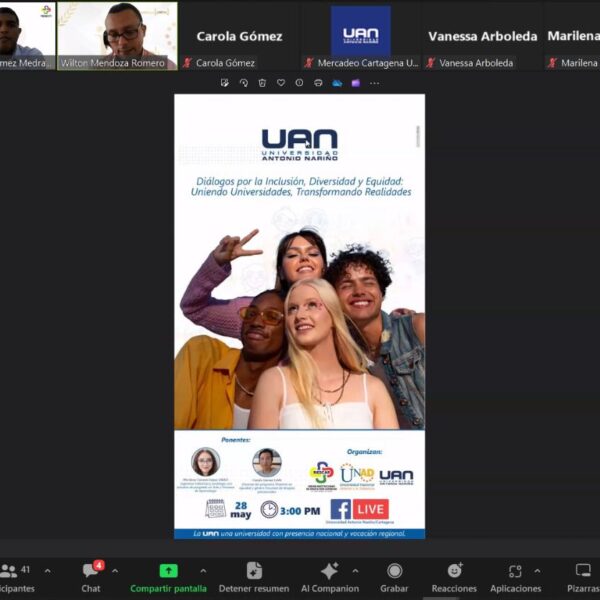This screenshot has height=600, width=600.
Task: Click the delete trash icon above the poster
Action: coord(262,83)
